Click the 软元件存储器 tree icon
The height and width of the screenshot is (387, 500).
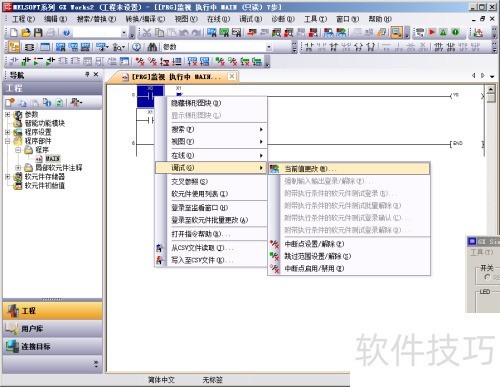(17, 177)
